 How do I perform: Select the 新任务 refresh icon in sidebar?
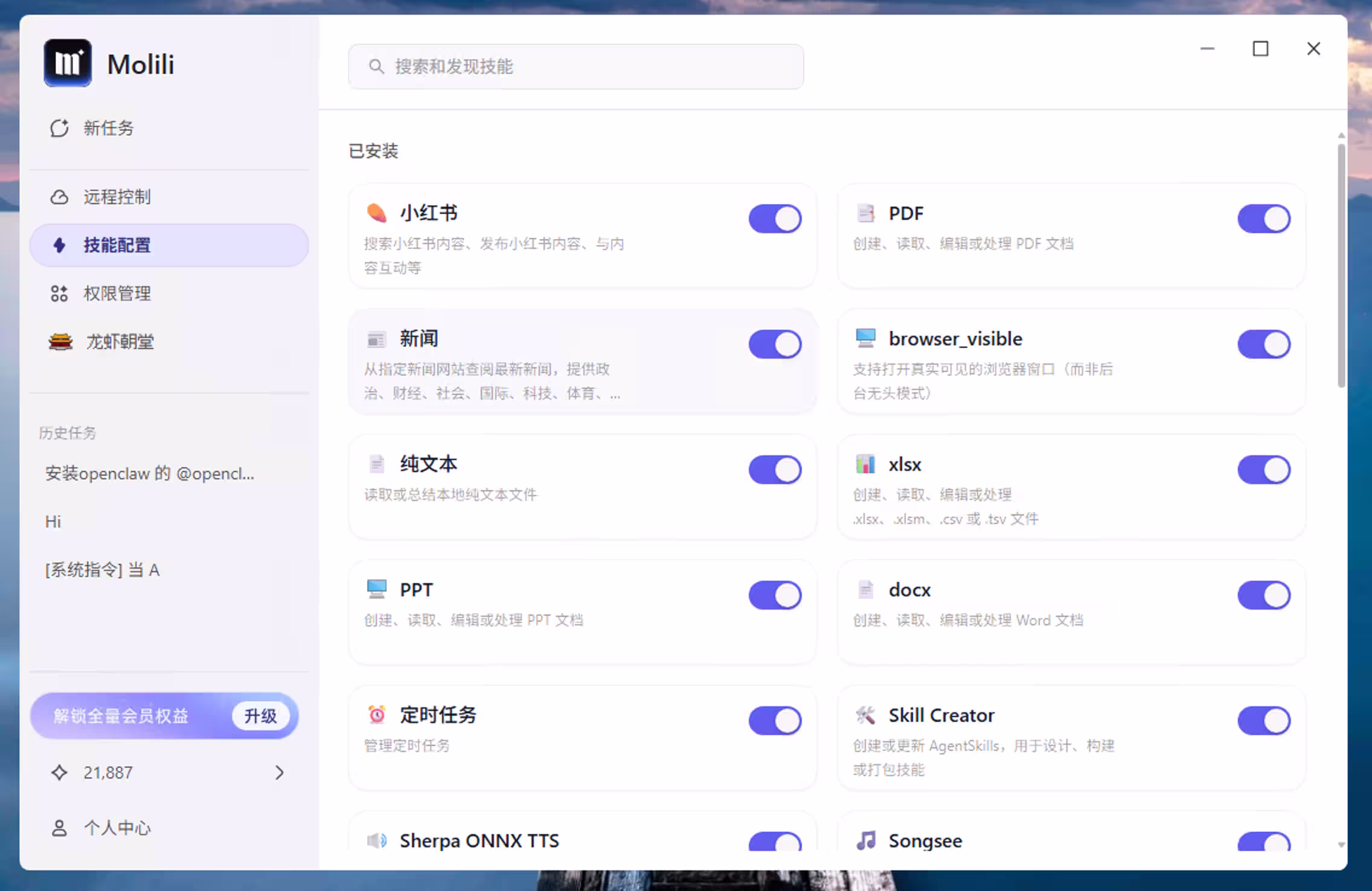(59, 128)
